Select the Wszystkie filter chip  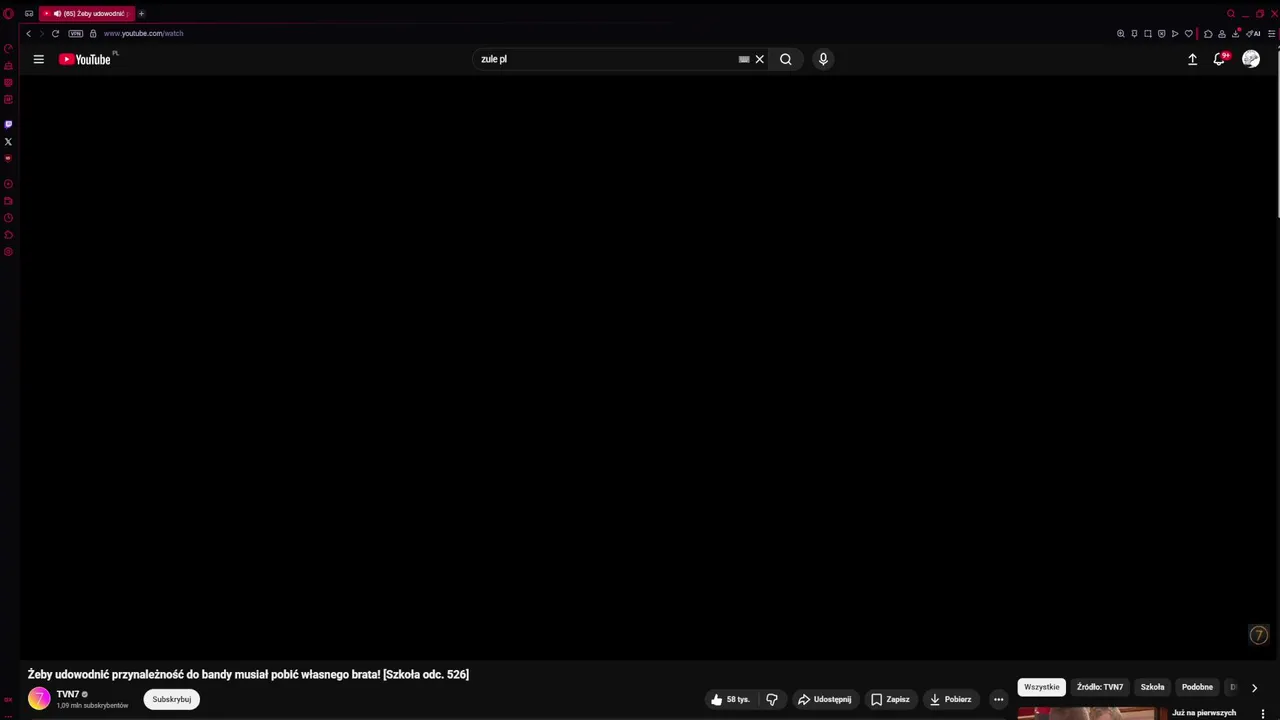(1041, 687)
